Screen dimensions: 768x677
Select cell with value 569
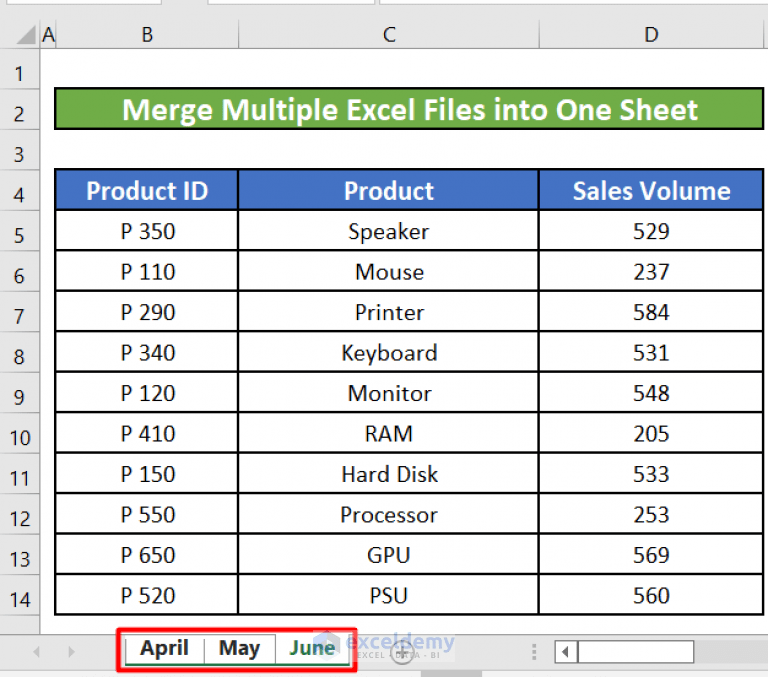click(651, 555)
